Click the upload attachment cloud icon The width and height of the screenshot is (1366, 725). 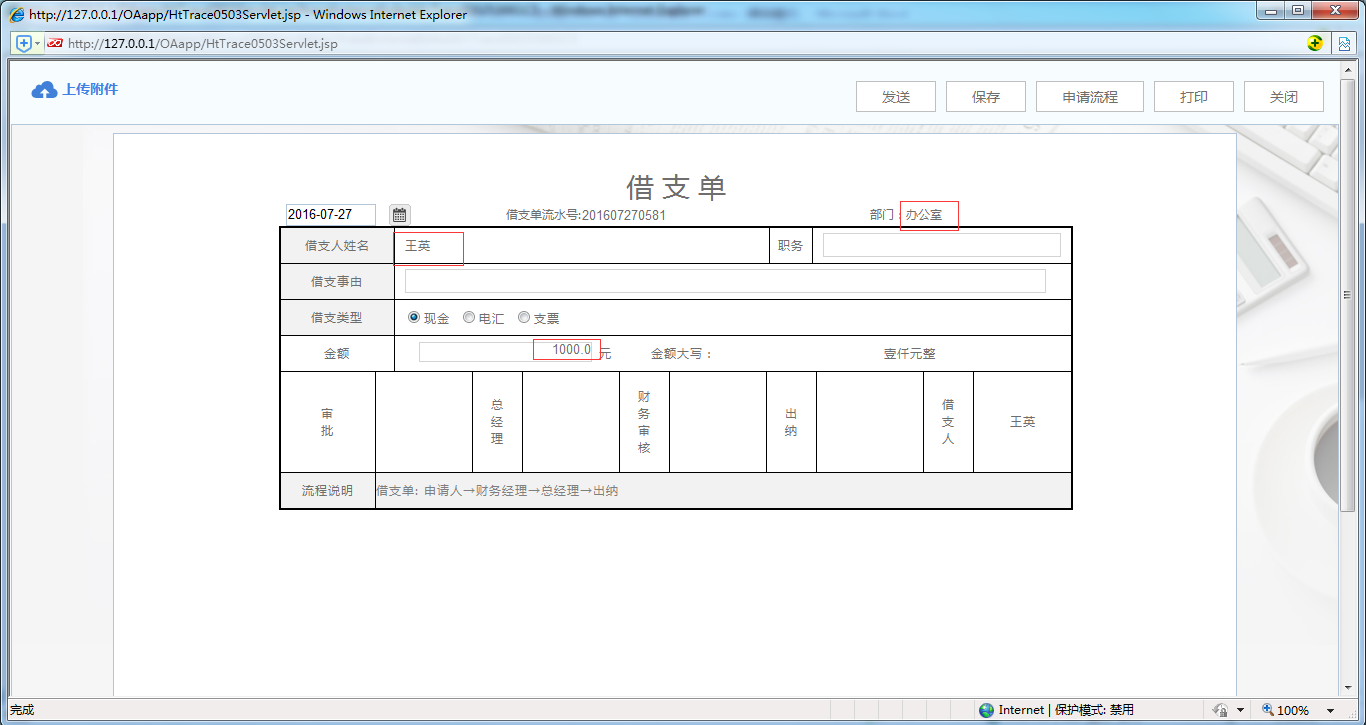tap(43, 89)
